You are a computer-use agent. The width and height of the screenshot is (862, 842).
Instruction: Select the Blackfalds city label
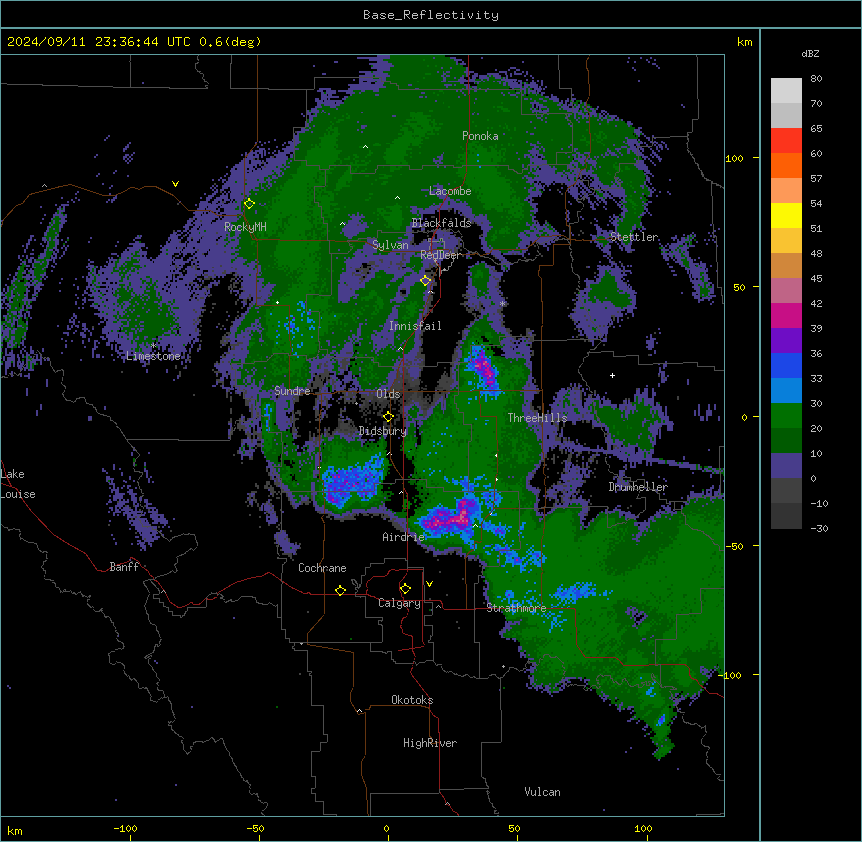441,223
